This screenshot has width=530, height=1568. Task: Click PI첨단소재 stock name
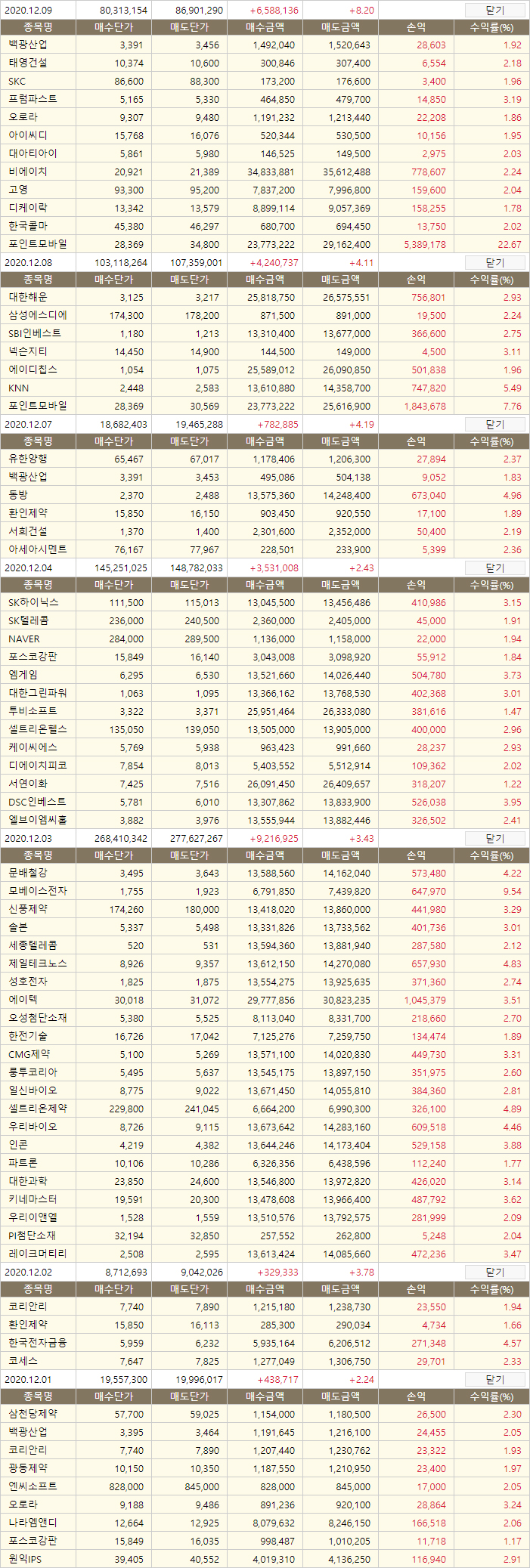[32, 1236]
